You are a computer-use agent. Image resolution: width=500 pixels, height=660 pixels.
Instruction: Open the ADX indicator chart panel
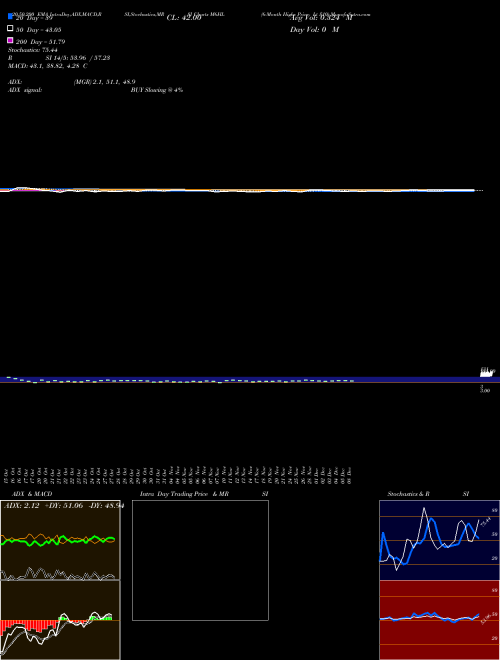pyautogui.click(x=60, y=540)
